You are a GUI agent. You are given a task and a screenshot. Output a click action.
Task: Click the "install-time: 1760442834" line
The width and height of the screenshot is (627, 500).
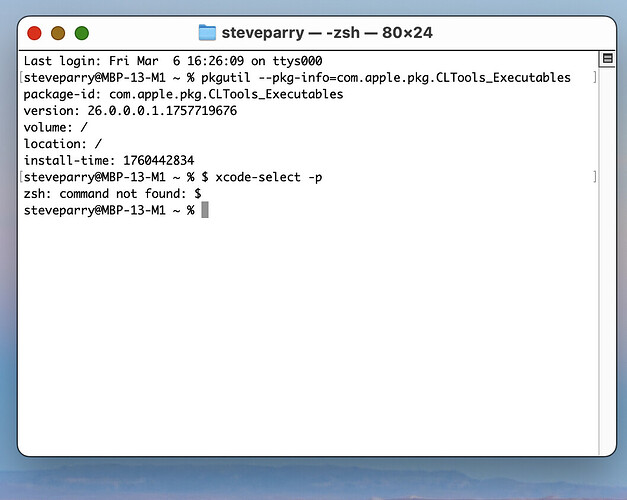point(109,160)
